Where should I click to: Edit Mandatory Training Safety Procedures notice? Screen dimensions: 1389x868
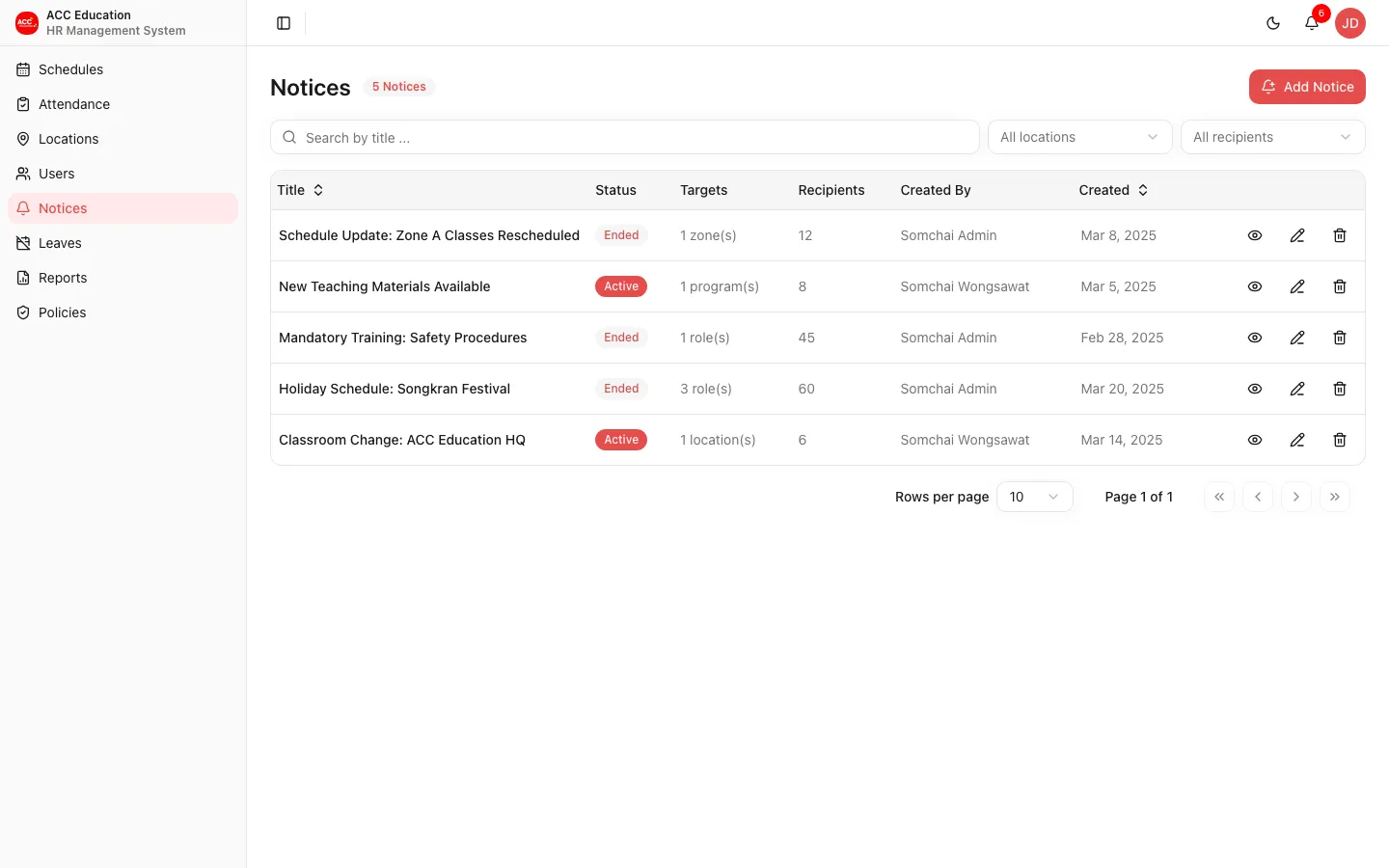pyautogui.click(x=1297, y=338)
